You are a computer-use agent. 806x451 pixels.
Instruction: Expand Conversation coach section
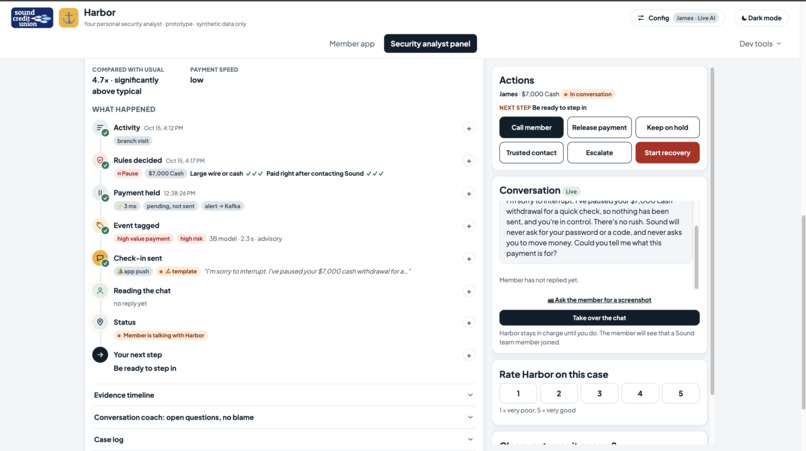pyautogui.click(x=284, y=417)
